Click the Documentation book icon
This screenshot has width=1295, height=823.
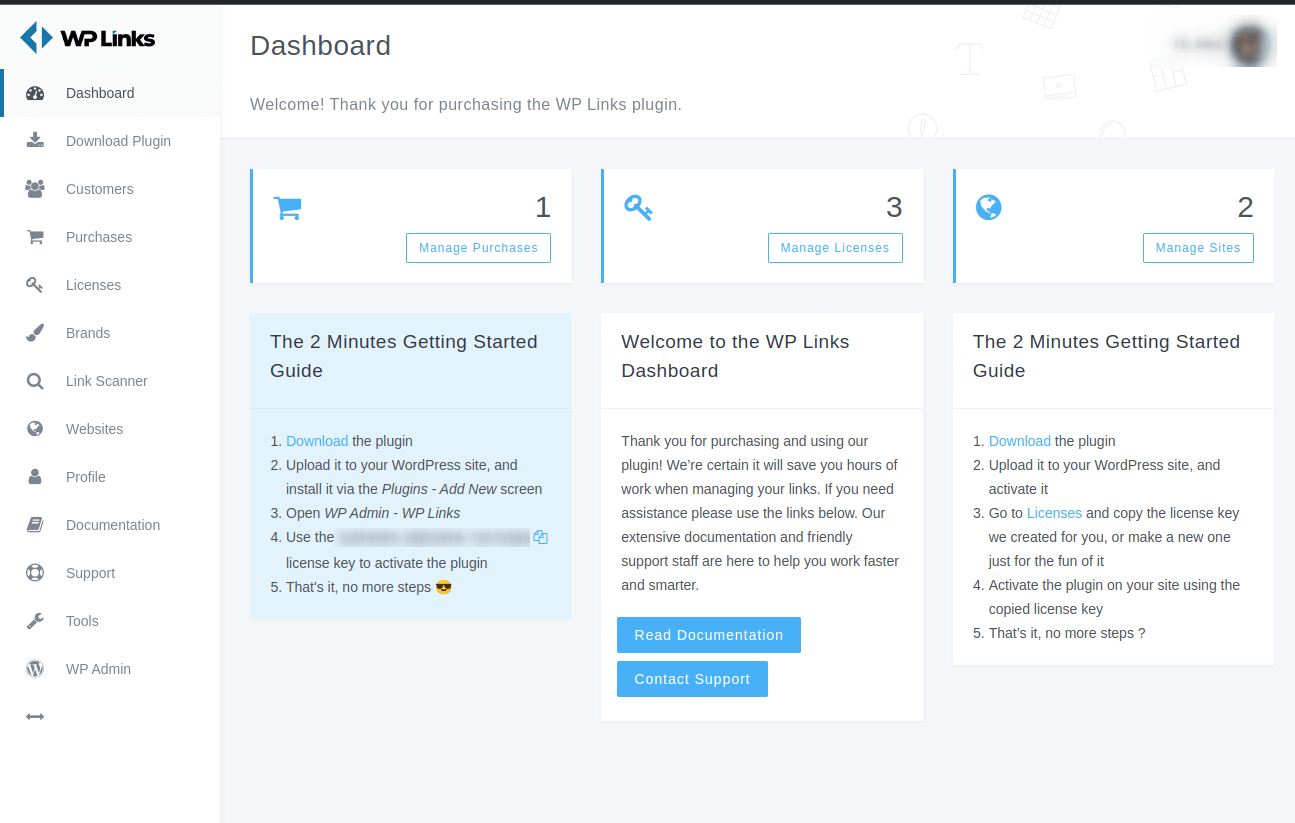click(35, 525)
